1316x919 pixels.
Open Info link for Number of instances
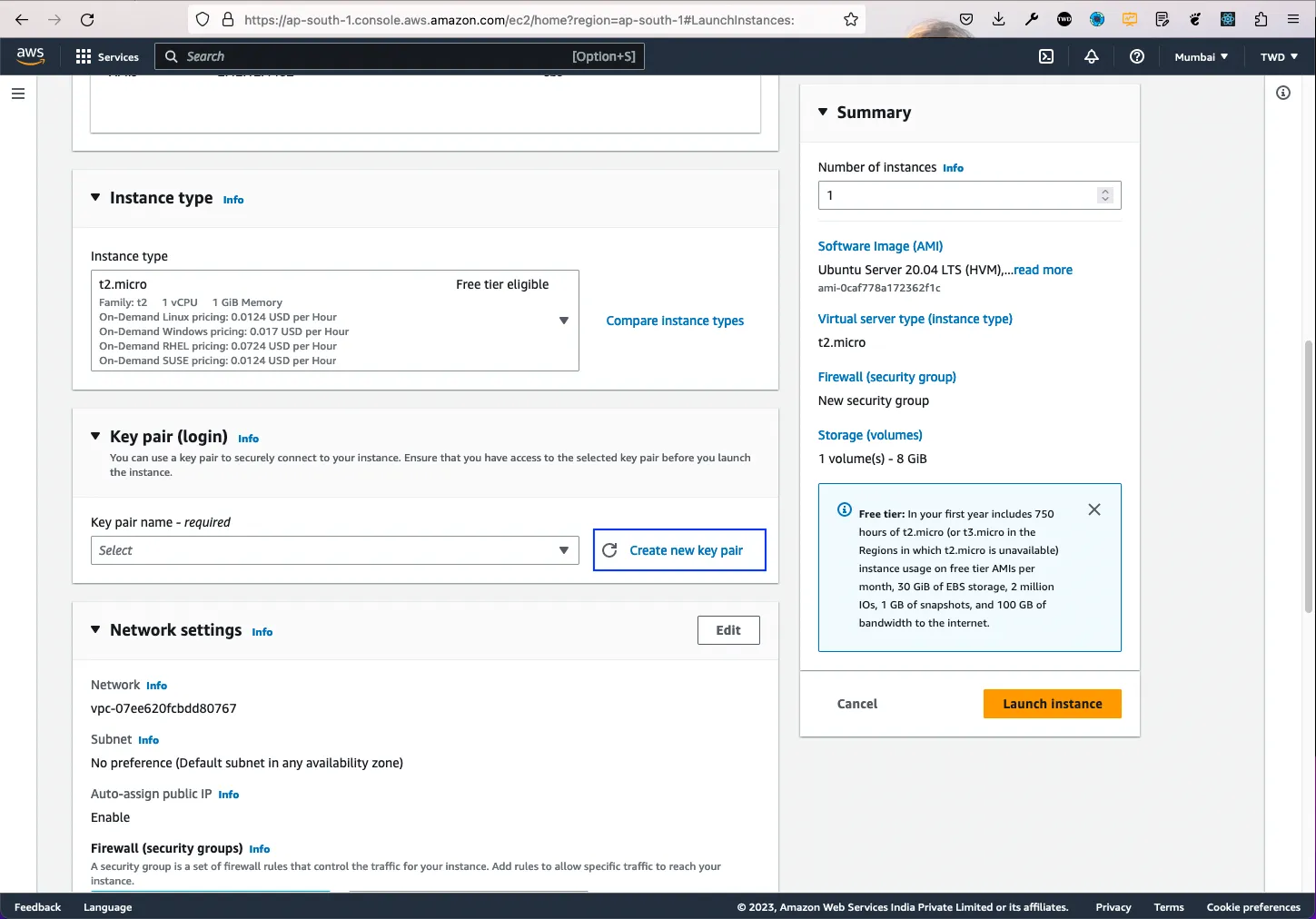pos(953,168)
